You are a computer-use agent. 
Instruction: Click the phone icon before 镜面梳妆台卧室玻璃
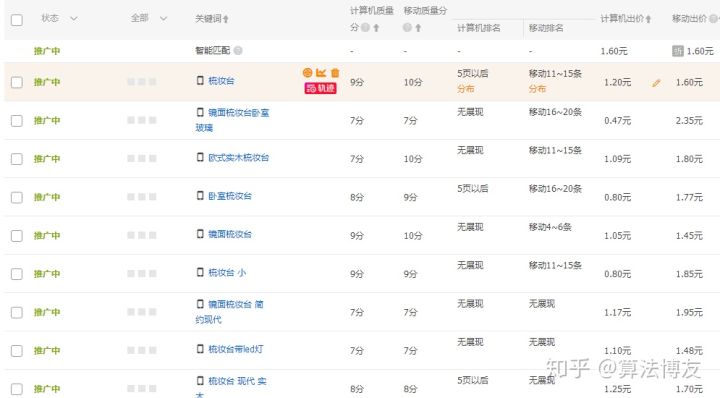coord(200,112)
